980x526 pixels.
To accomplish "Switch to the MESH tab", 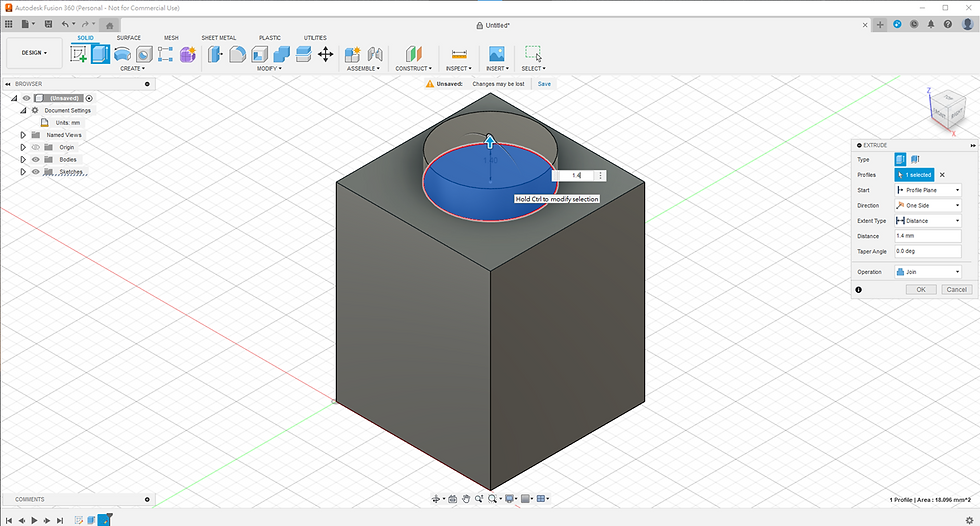I will point(171,38).
